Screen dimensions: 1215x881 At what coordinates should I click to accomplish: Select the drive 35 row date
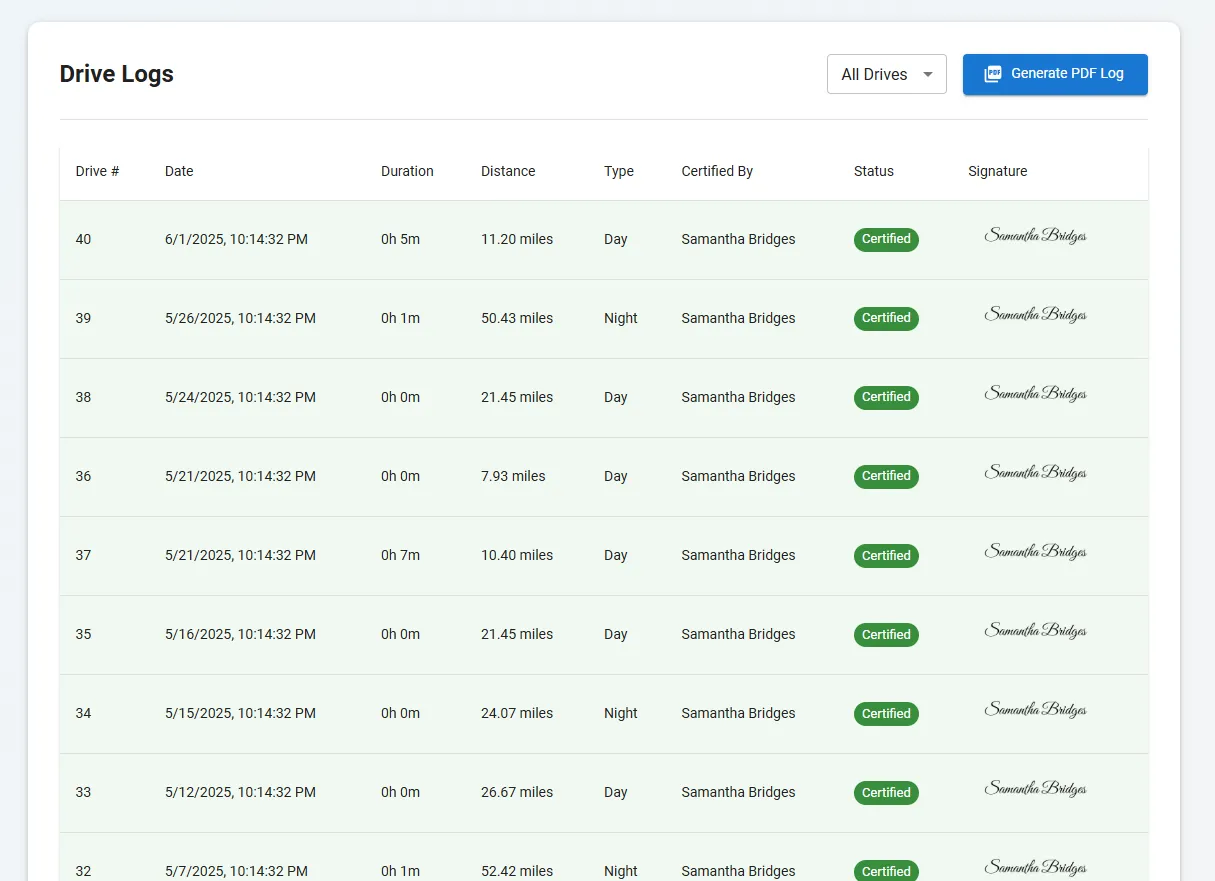click(240, 634)
